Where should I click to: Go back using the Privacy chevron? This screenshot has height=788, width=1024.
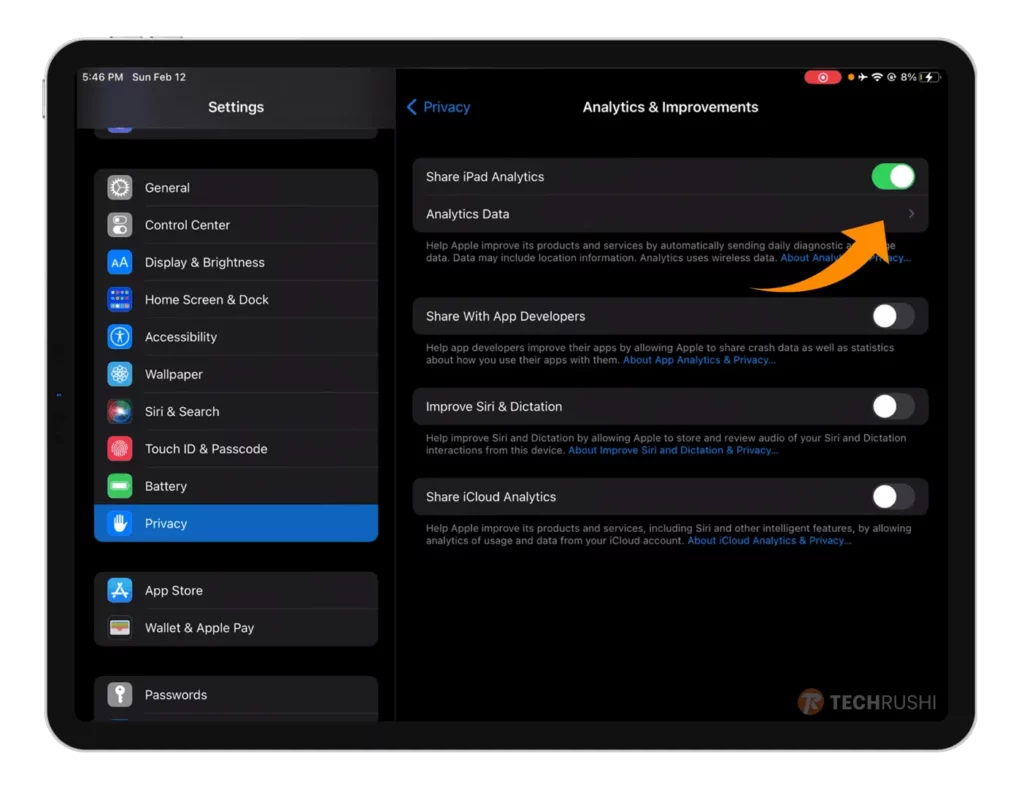pos(411,107)
